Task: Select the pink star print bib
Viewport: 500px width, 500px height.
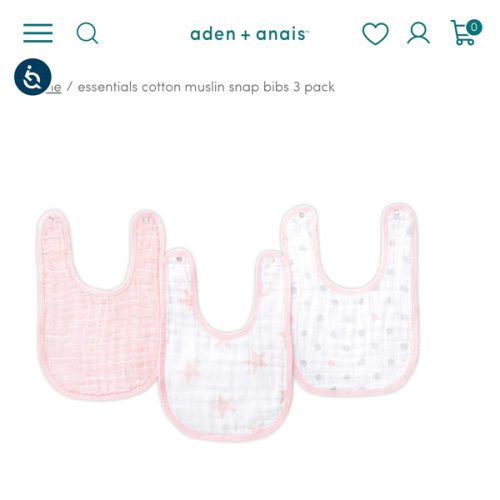Action: click(x=227, y=347)
